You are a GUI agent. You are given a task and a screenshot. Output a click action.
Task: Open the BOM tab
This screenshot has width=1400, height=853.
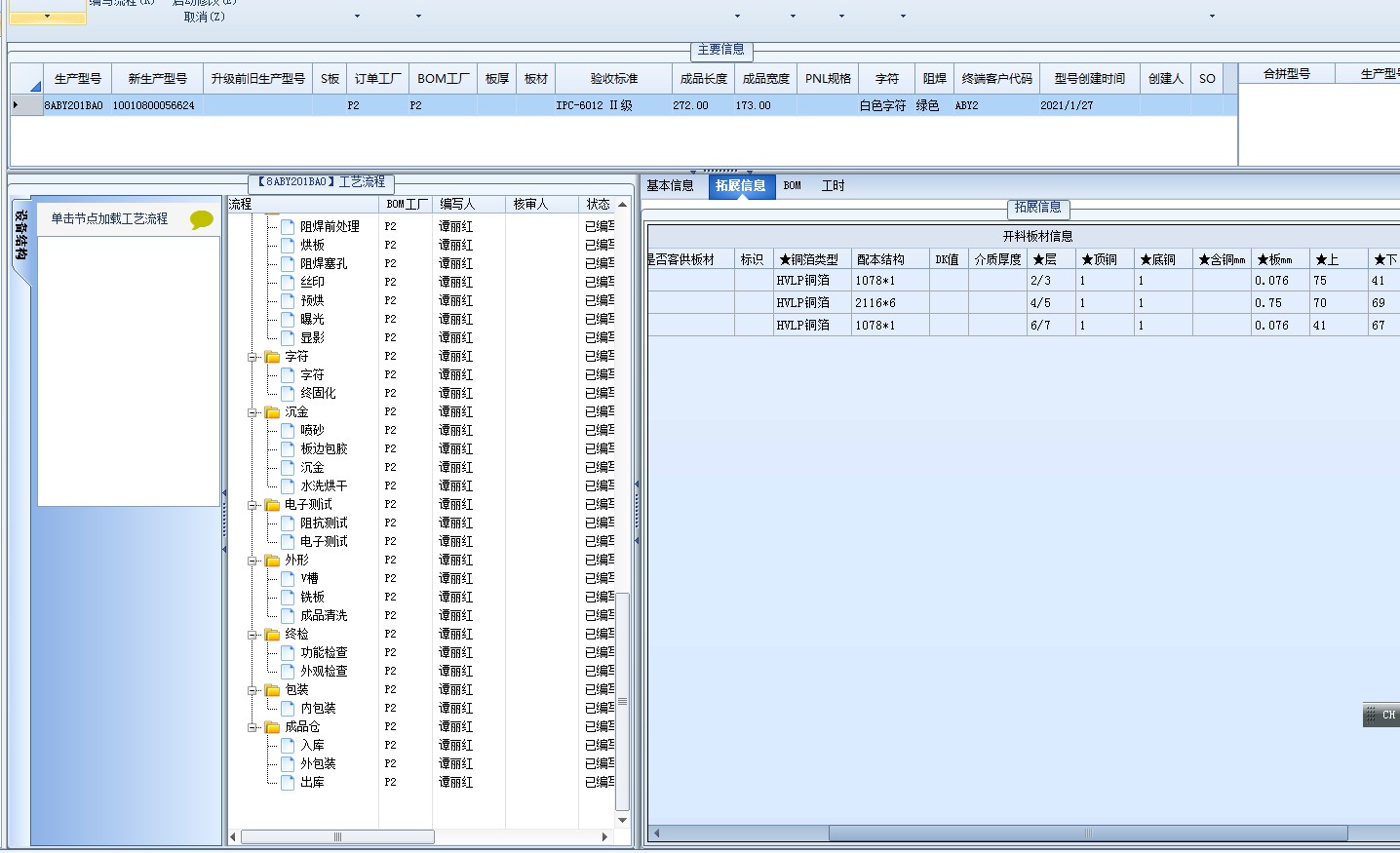point(793,186)
